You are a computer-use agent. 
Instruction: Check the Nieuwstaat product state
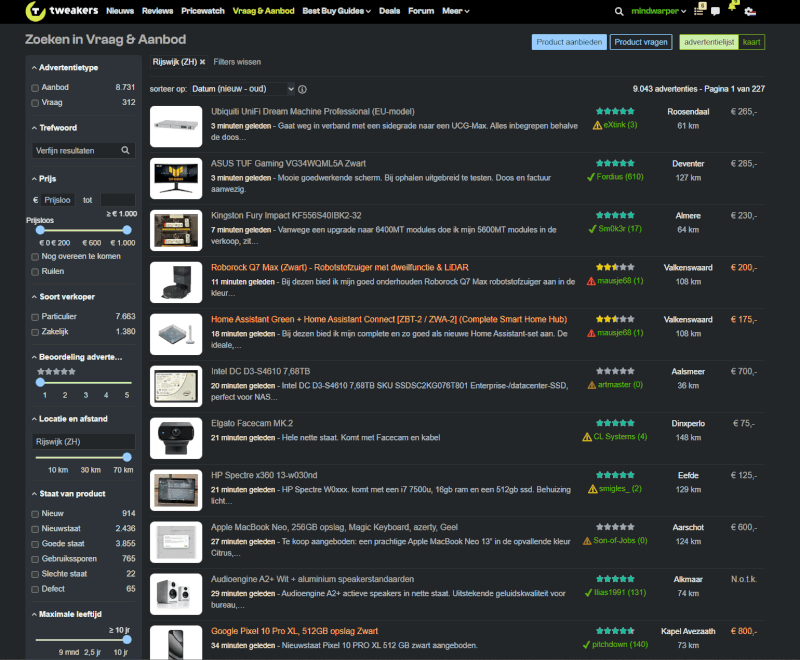[35, 529]
